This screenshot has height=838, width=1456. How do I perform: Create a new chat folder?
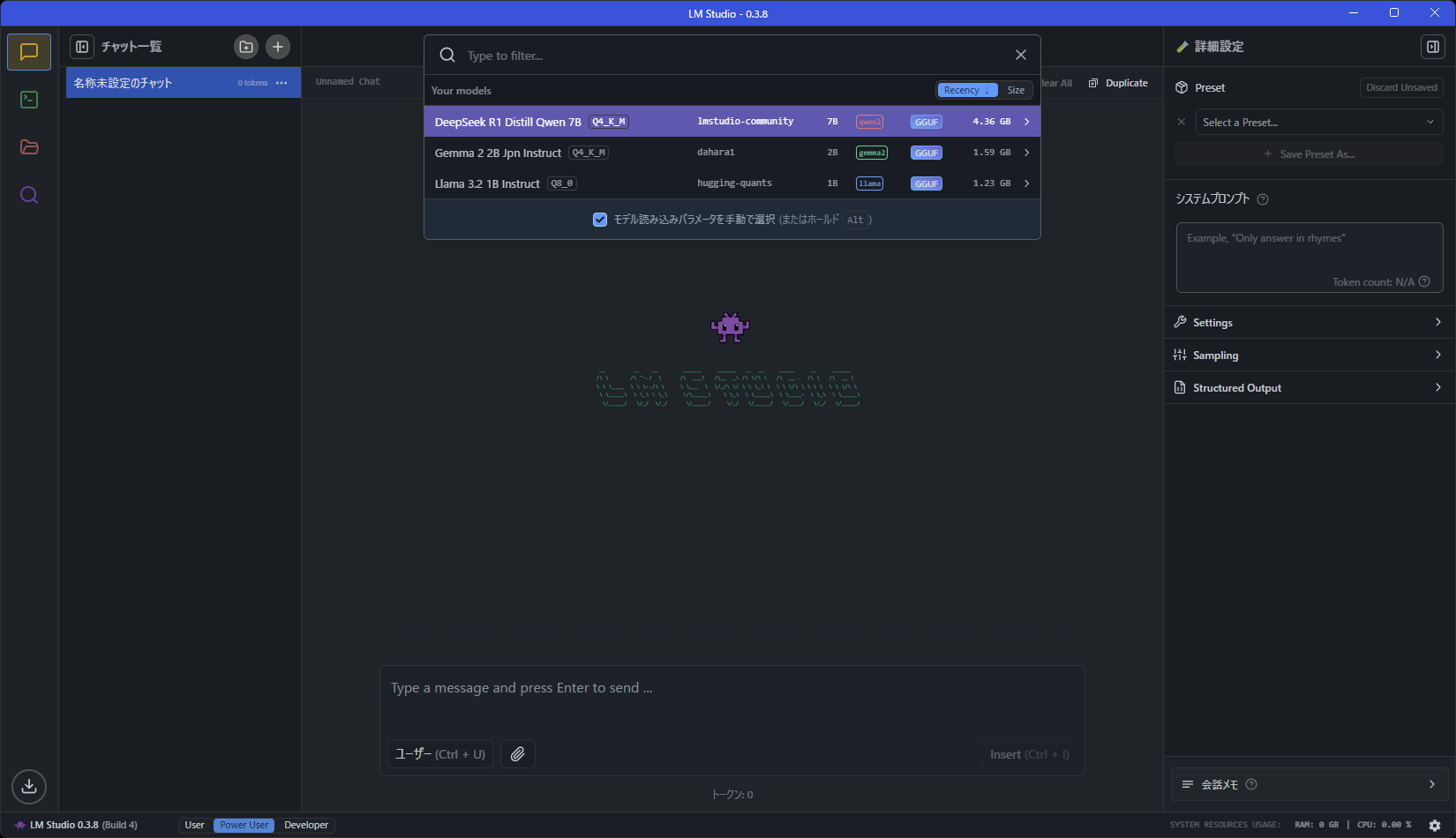246,47
